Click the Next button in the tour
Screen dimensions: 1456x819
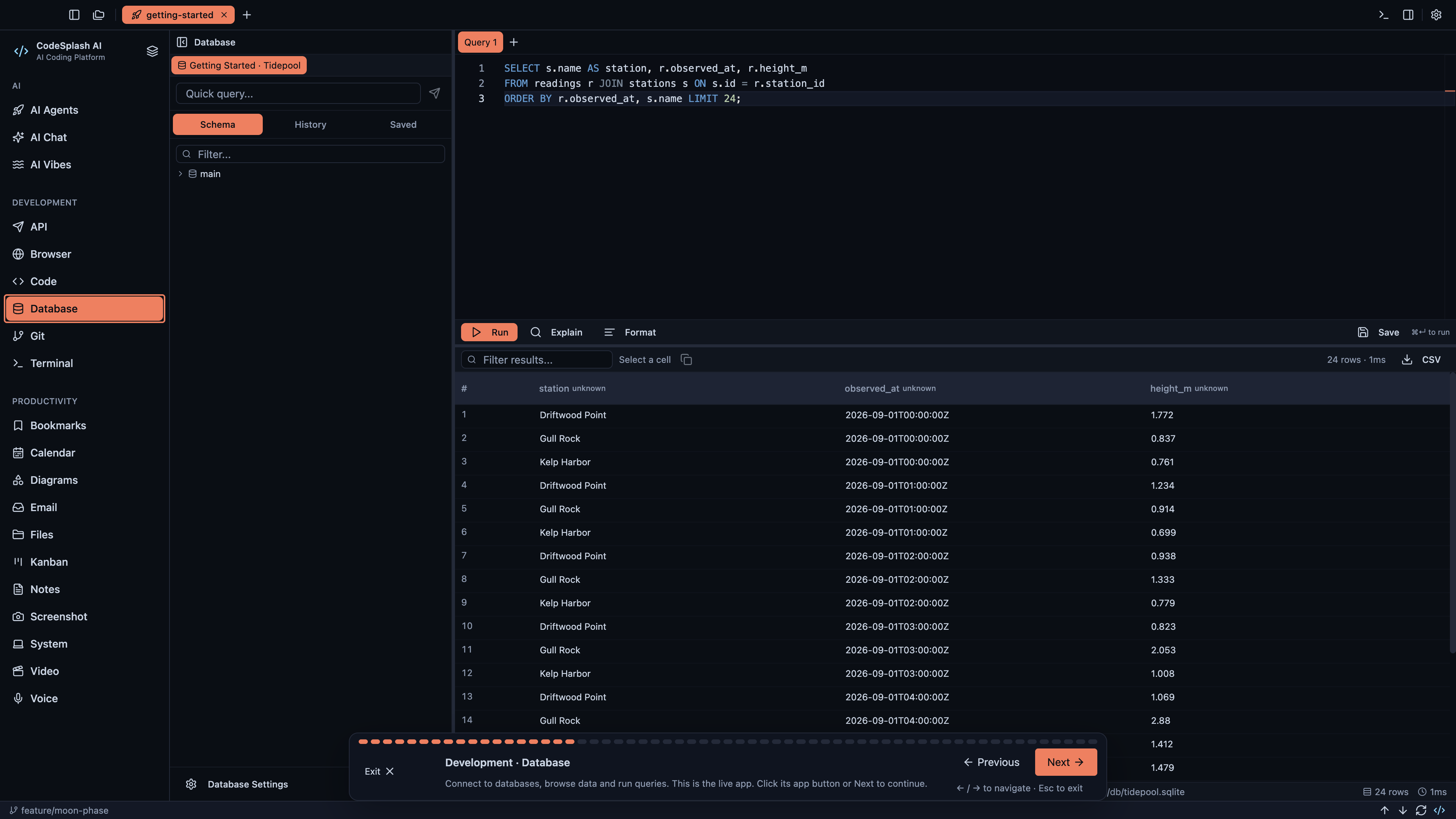point(1065,762)
